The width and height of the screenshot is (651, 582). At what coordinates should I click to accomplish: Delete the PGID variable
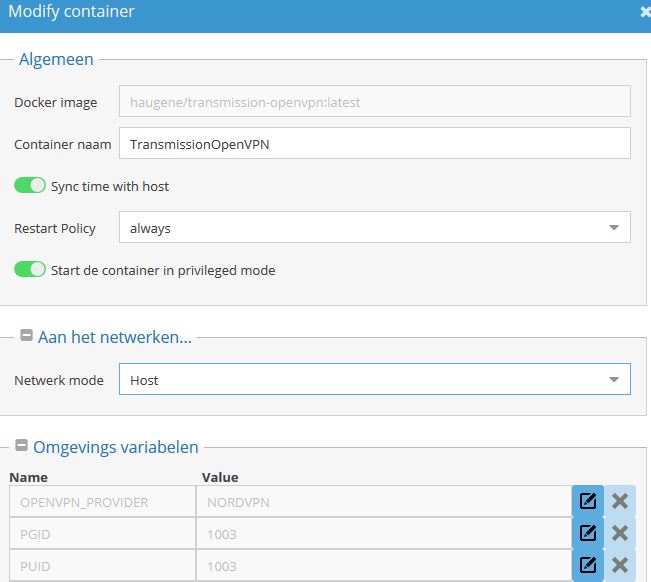[x=619, y=533]
